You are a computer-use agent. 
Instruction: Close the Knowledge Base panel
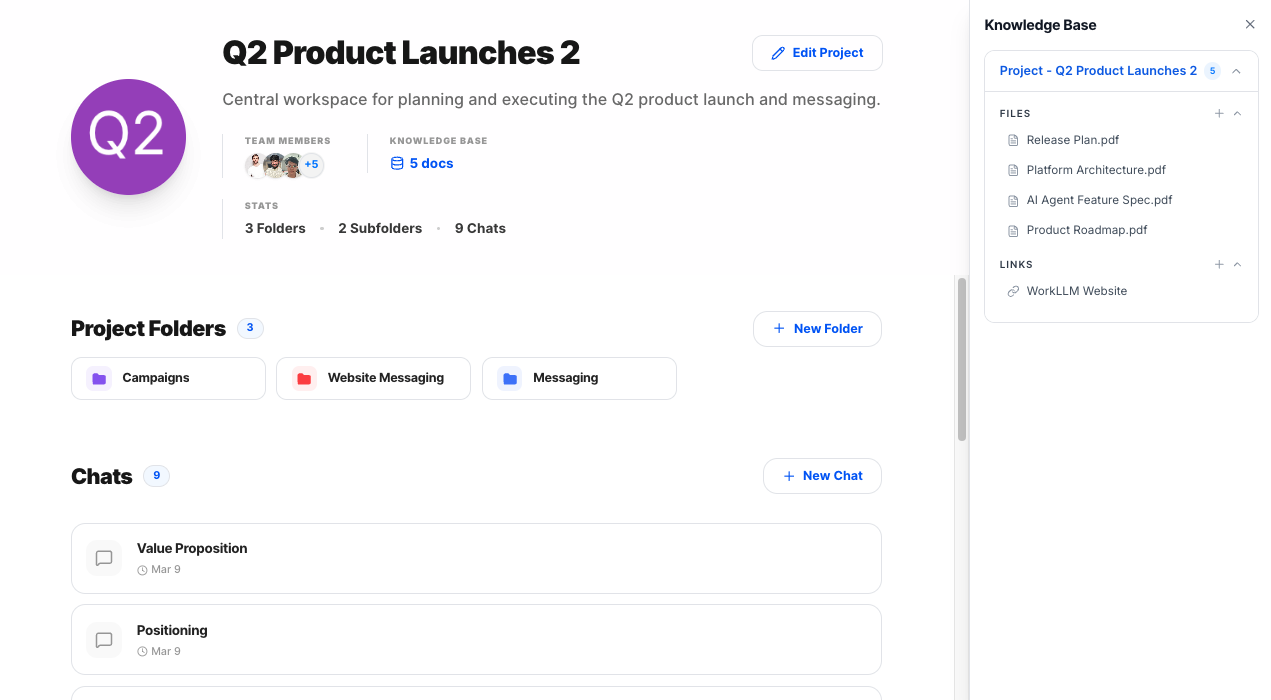point(1250,25)
